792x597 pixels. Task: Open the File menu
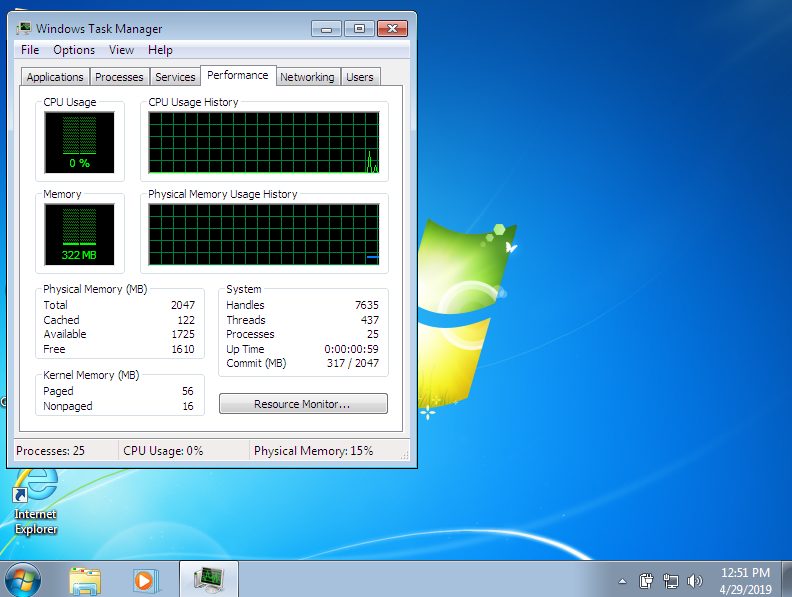(30, 50)
